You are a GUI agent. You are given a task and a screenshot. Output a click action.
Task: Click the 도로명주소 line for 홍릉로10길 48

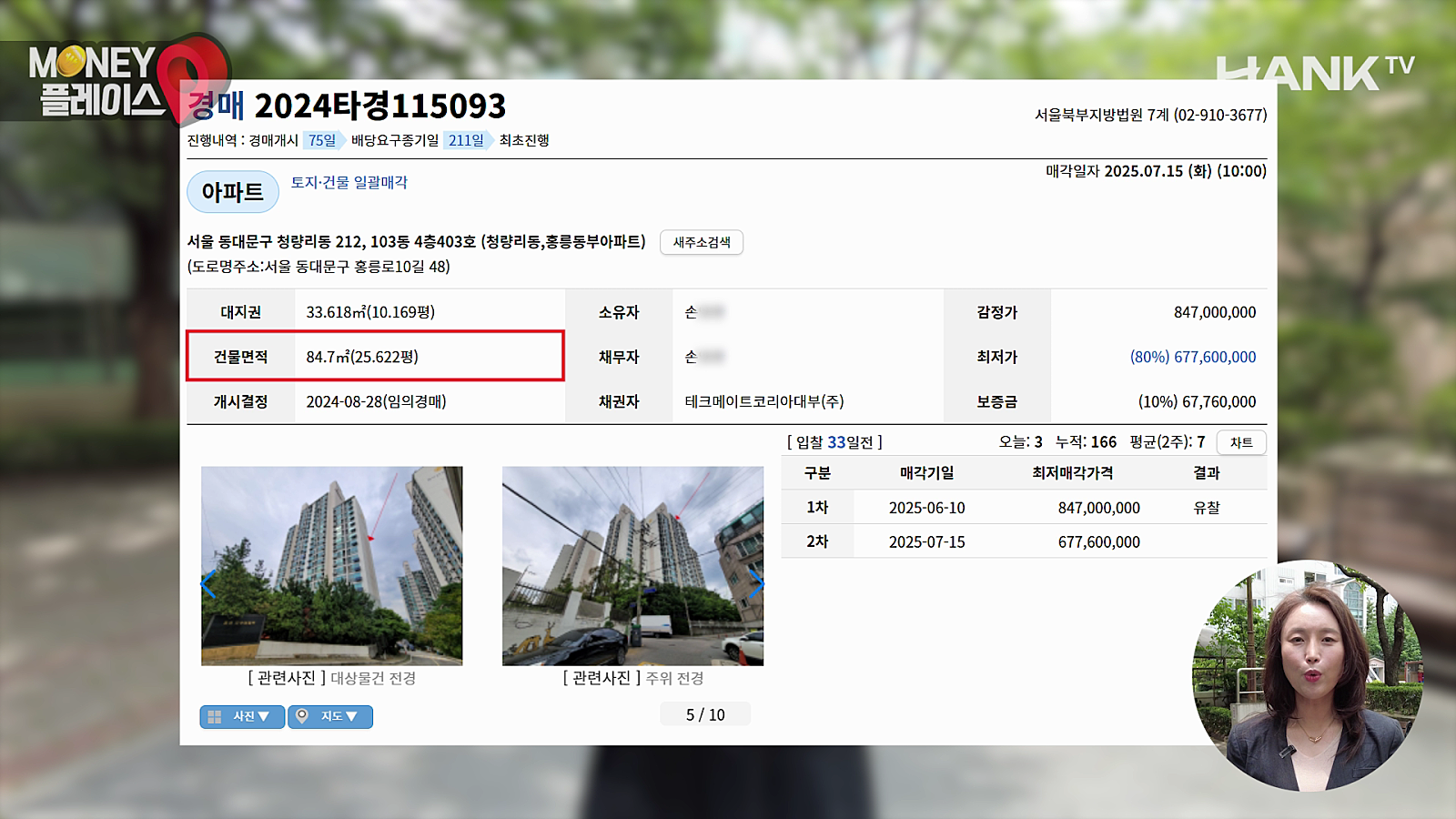pyautogui.click(x=318, y=267)
